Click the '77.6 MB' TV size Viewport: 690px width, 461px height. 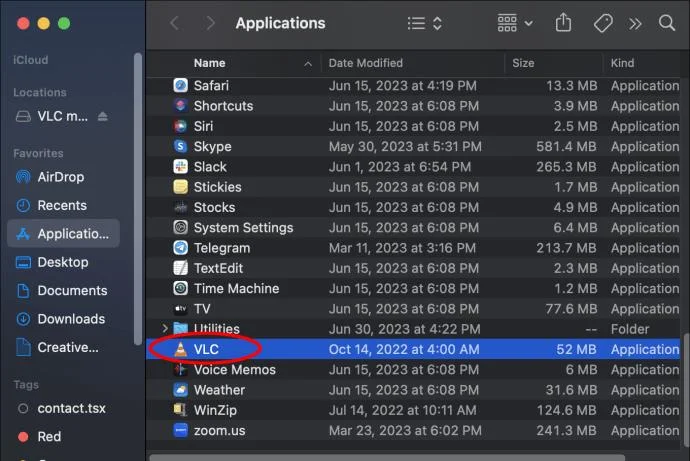571,309
